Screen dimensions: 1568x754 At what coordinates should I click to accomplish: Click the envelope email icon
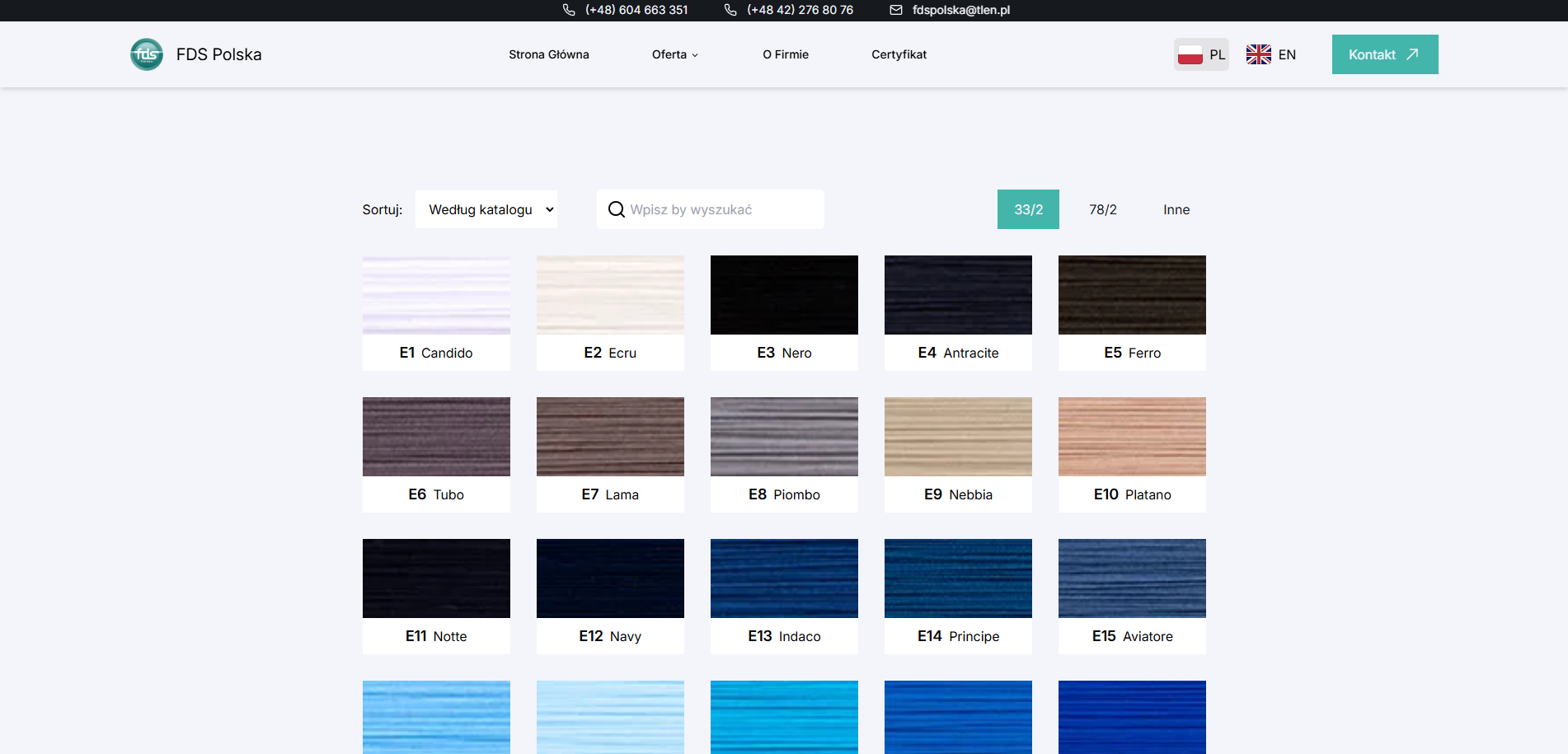tap(896, 10)
